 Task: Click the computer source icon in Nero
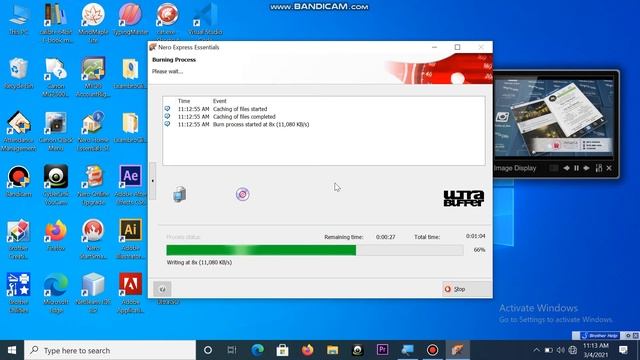(x=180, y=194)
